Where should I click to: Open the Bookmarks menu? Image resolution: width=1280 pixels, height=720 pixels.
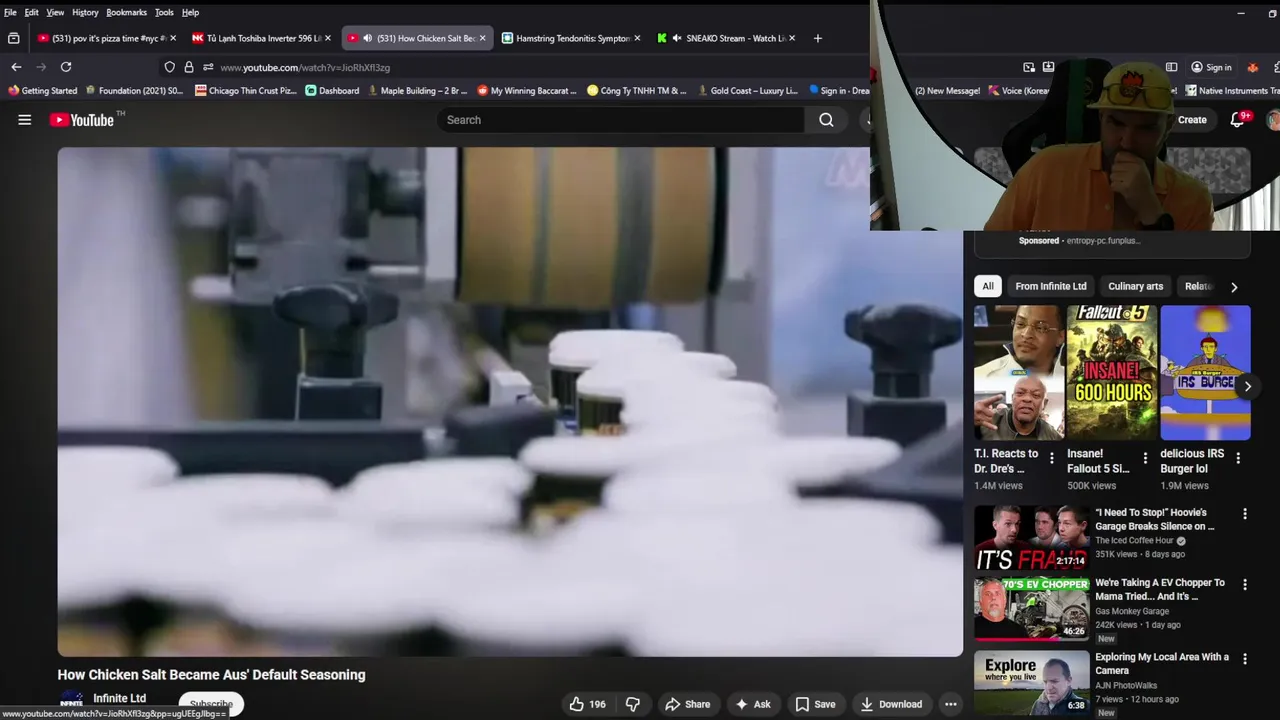coord(126,12)
